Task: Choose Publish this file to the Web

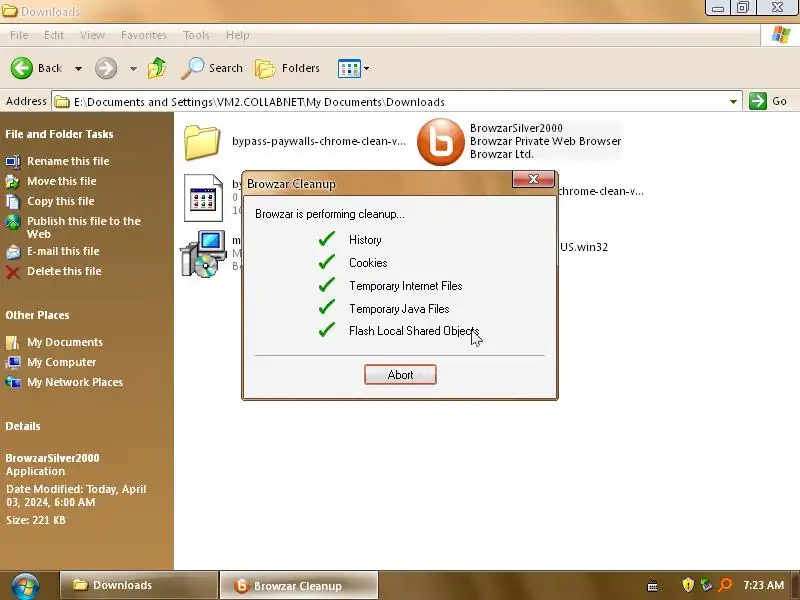Action: [x=84, y=228]
